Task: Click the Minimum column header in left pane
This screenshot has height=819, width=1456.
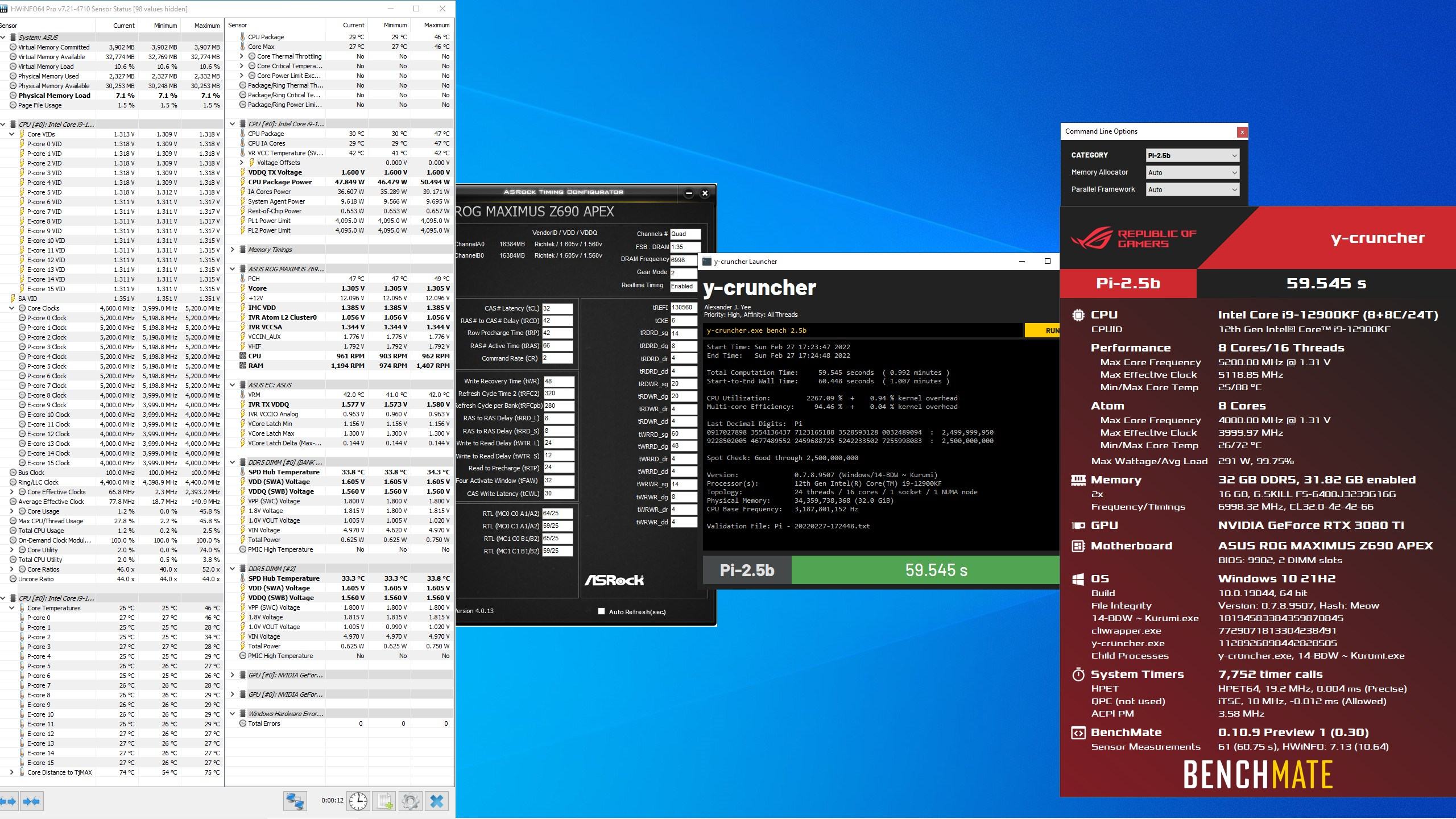Action: click(x=160, y=26)
